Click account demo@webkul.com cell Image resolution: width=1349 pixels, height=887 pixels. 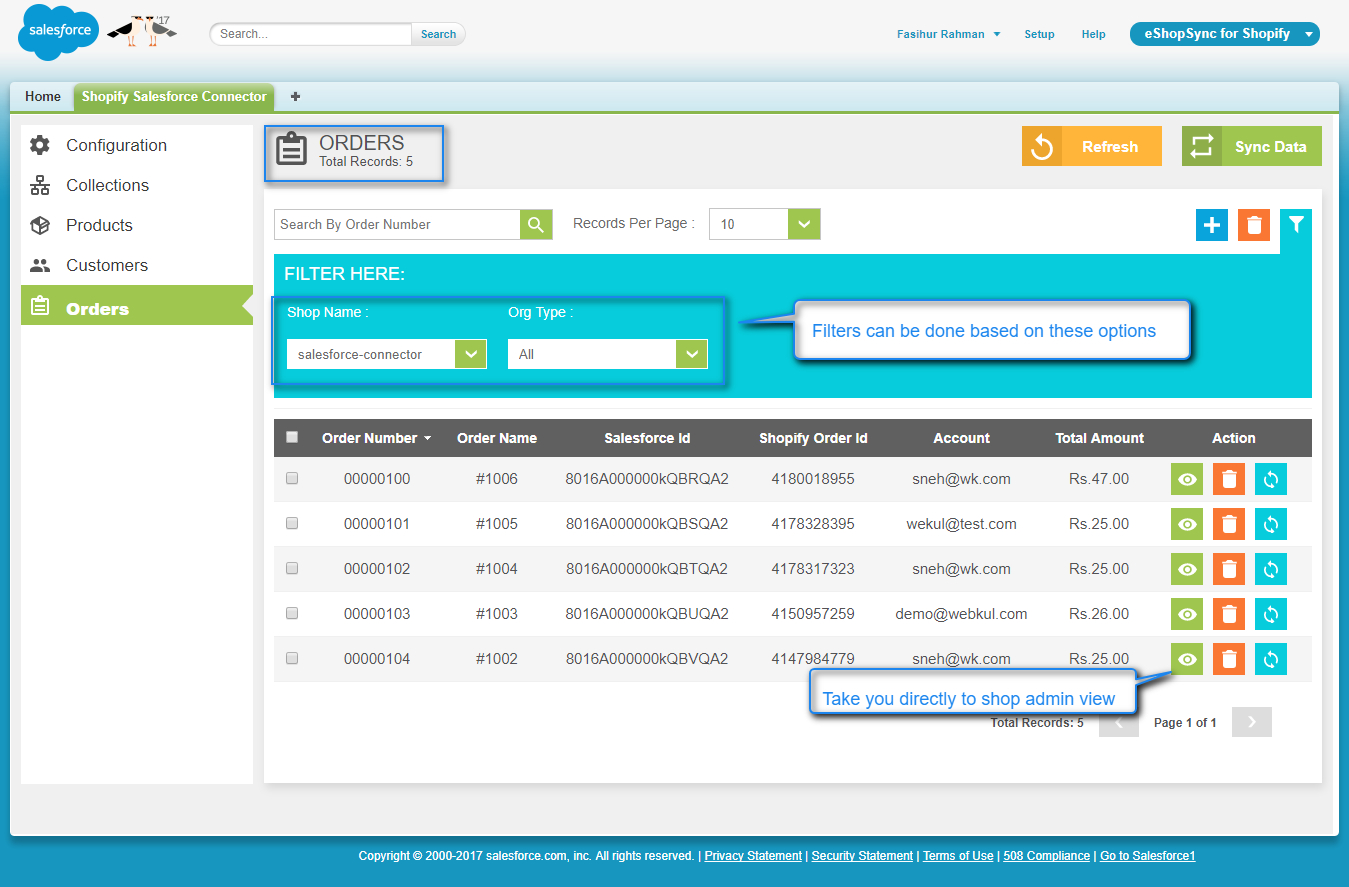click(x=961, y=614)
